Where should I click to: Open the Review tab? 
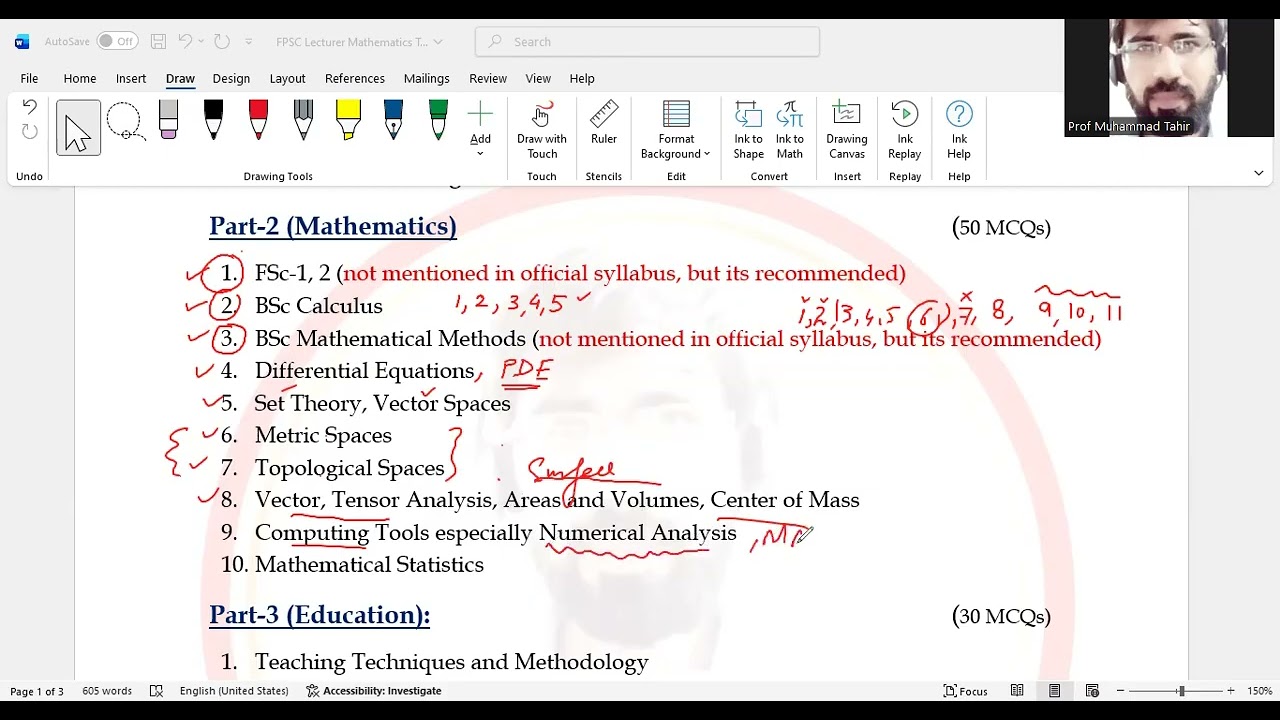[x=488, y=78]
